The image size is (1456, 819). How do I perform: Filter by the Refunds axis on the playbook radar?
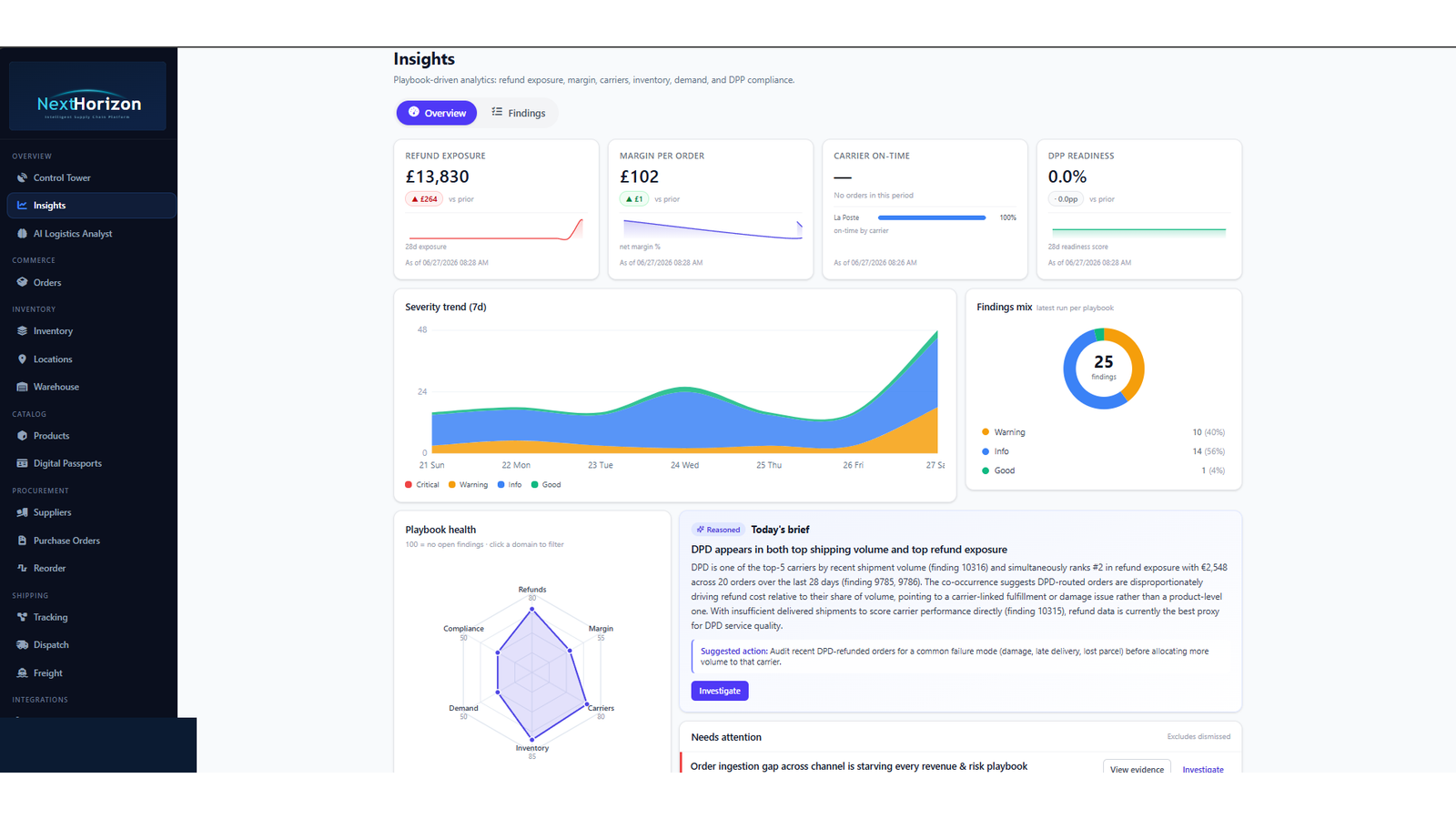point(532,590)
